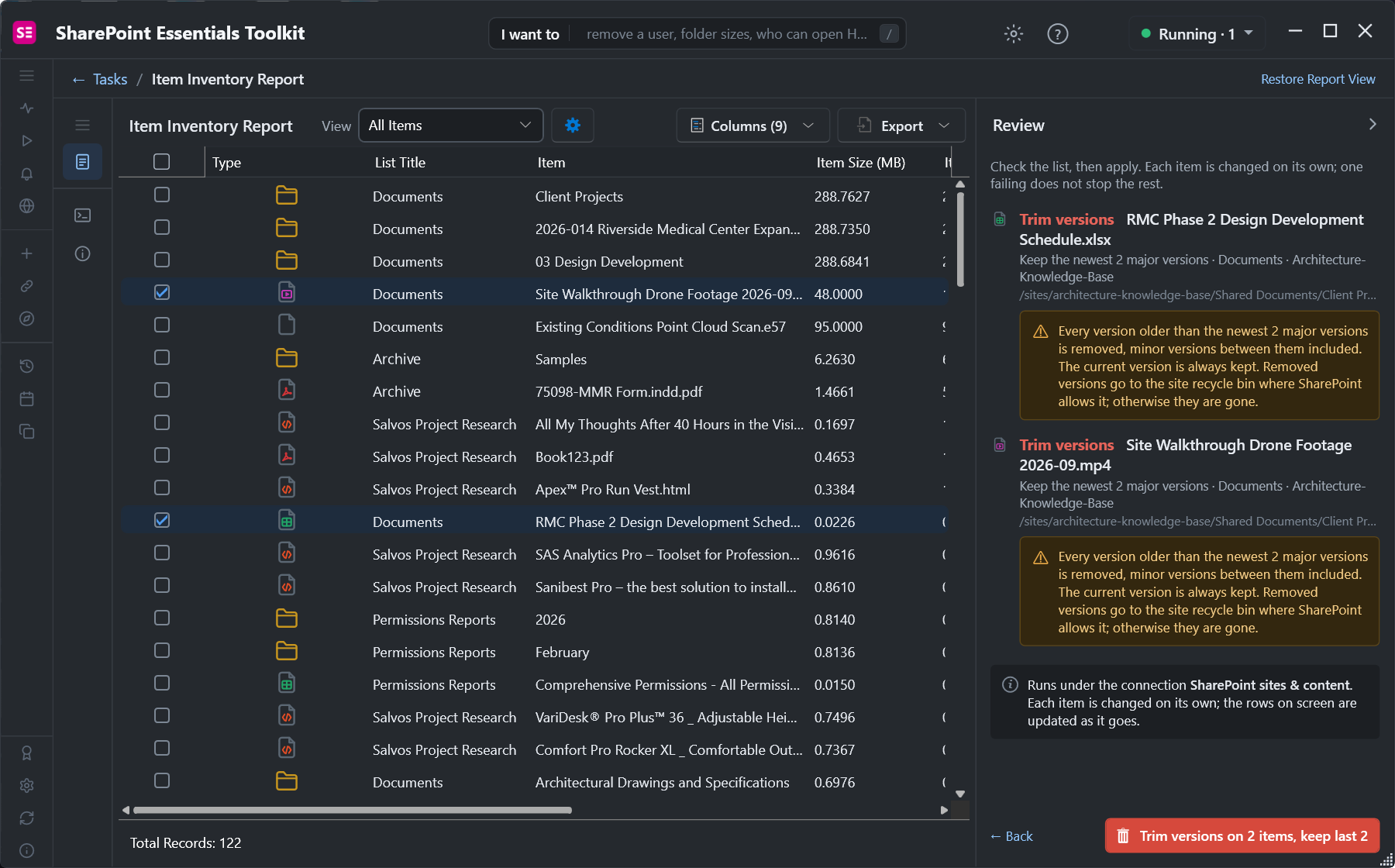1395x868 pixels.
Task: Uncheck Site Walkthrough Drone Footage row checkbox
Action: point(161,292)
